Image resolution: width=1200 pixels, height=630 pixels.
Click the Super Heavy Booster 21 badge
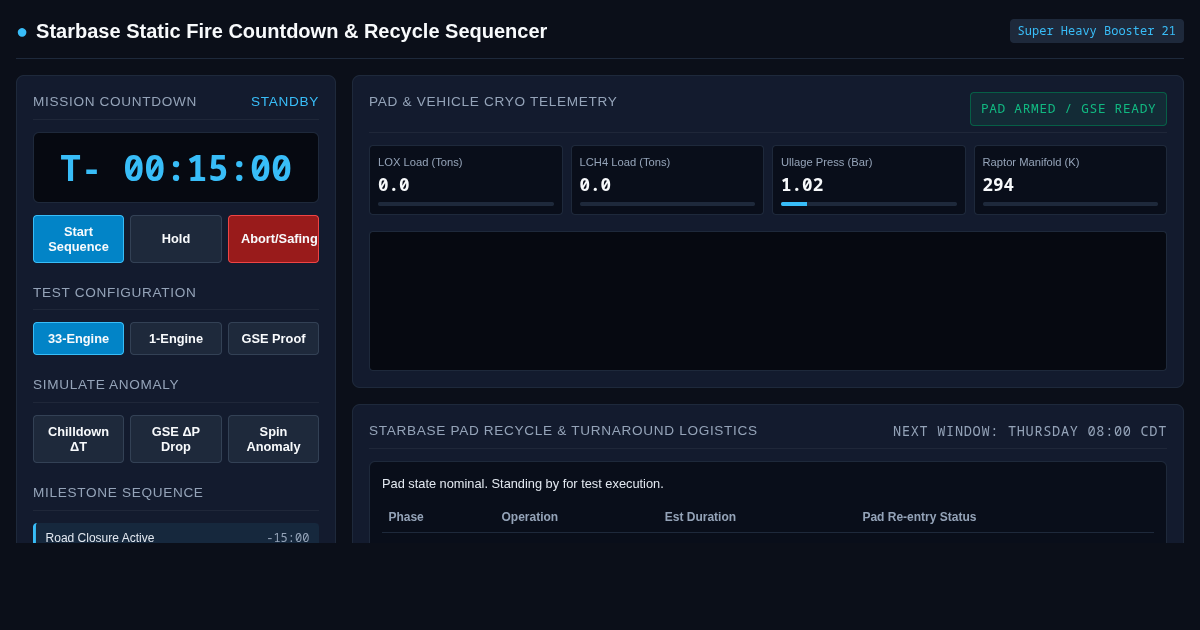click(1096, 31)
